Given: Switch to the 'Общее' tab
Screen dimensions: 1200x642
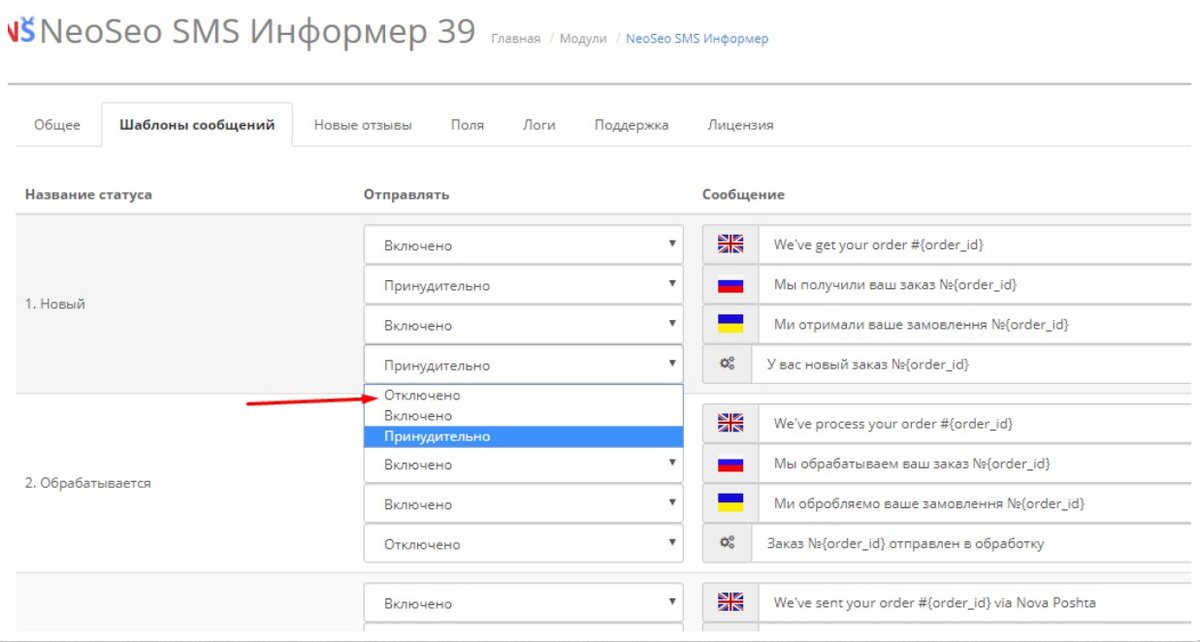Looking at the screenshot, I should point(57,125).
